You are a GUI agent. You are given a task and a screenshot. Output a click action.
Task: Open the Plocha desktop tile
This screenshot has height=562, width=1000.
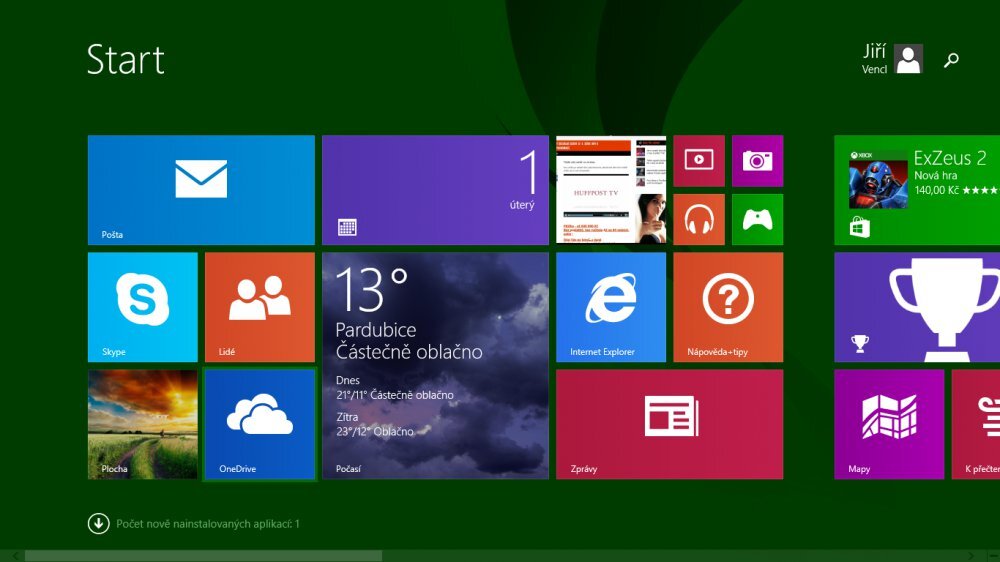pos(142,424)
